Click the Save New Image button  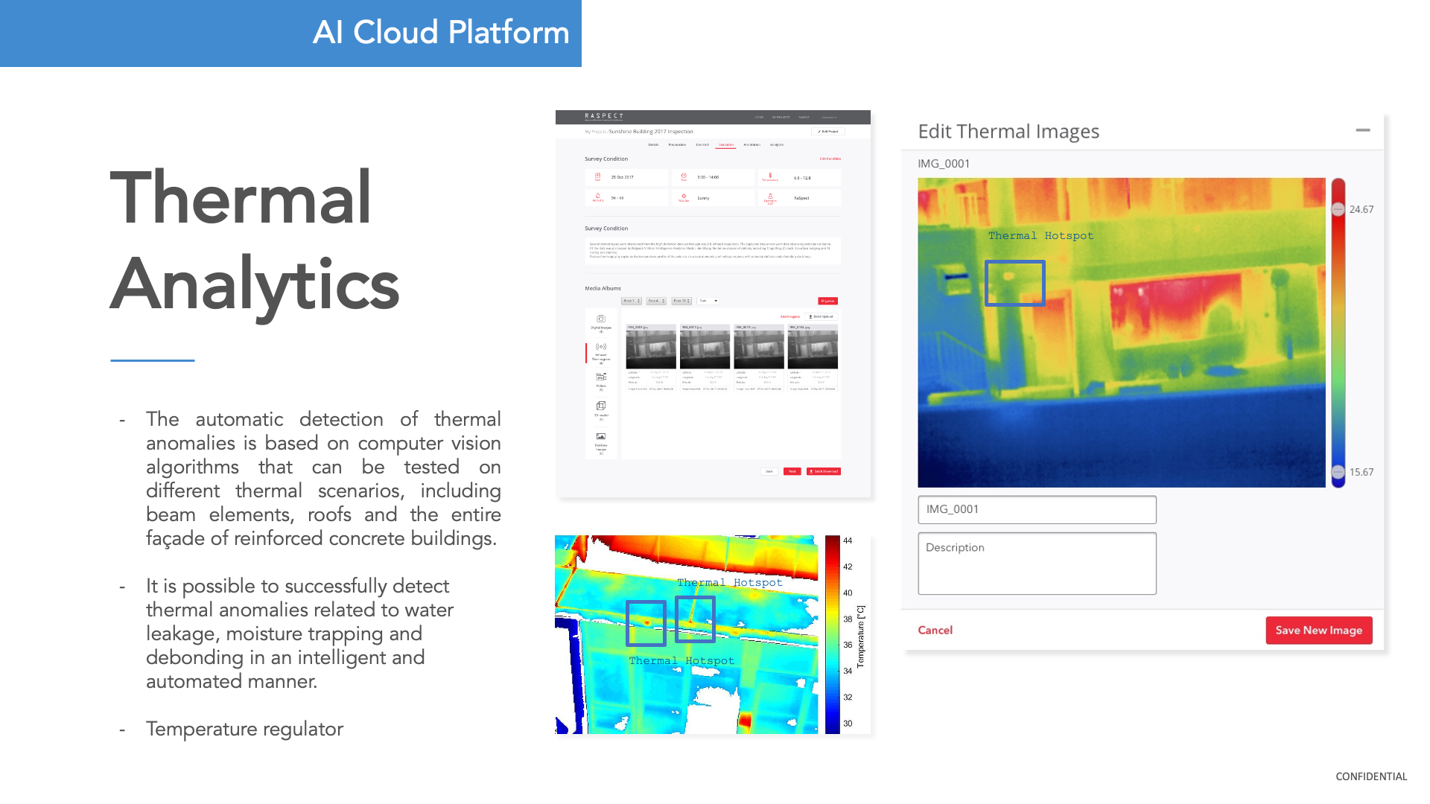click(1318, 630)
